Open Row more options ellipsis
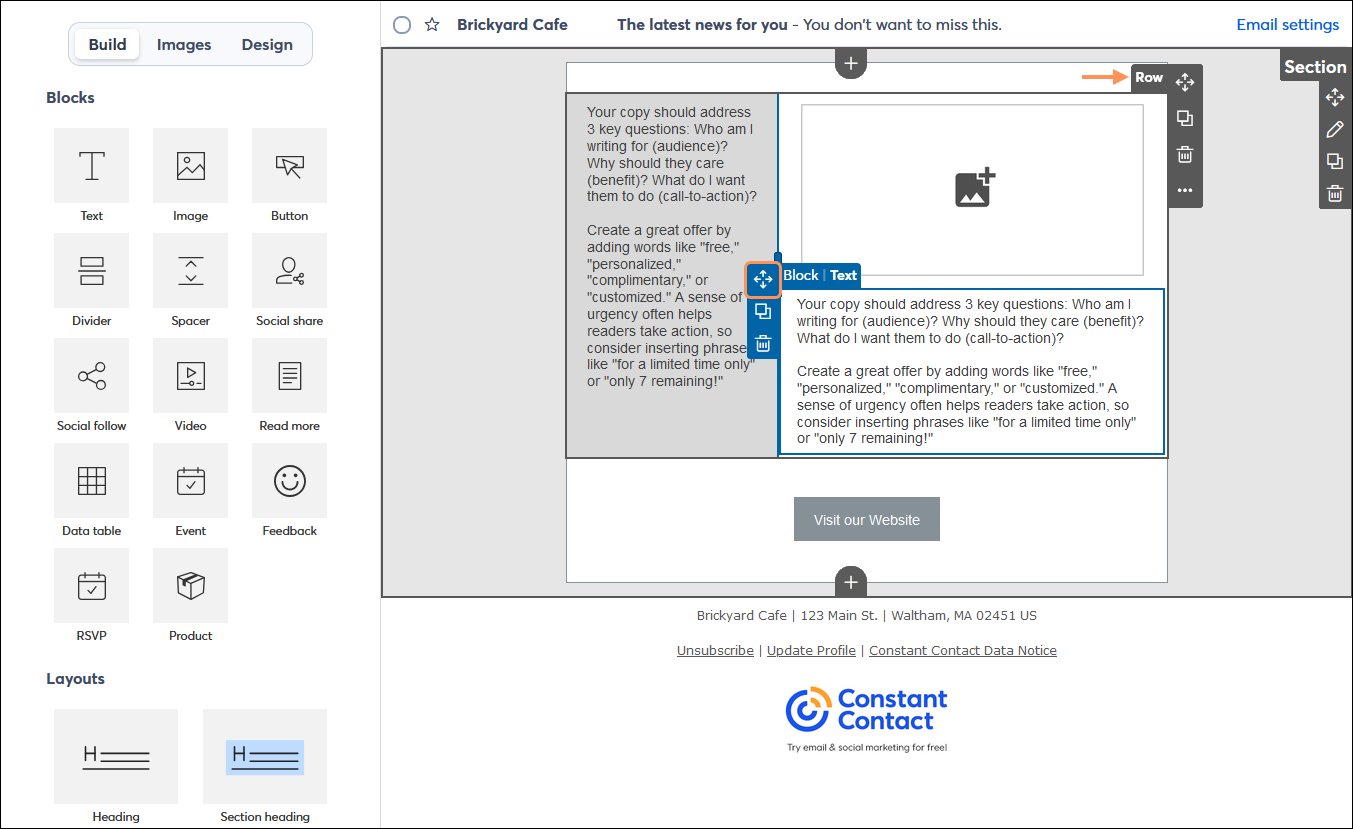This screenshot has width=1353, height=829. click(1185, 190)
